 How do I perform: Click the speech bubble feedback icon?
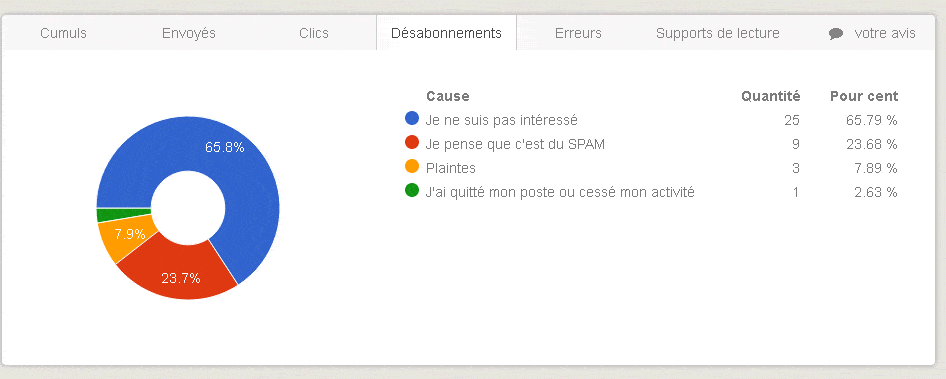point(836,34)
